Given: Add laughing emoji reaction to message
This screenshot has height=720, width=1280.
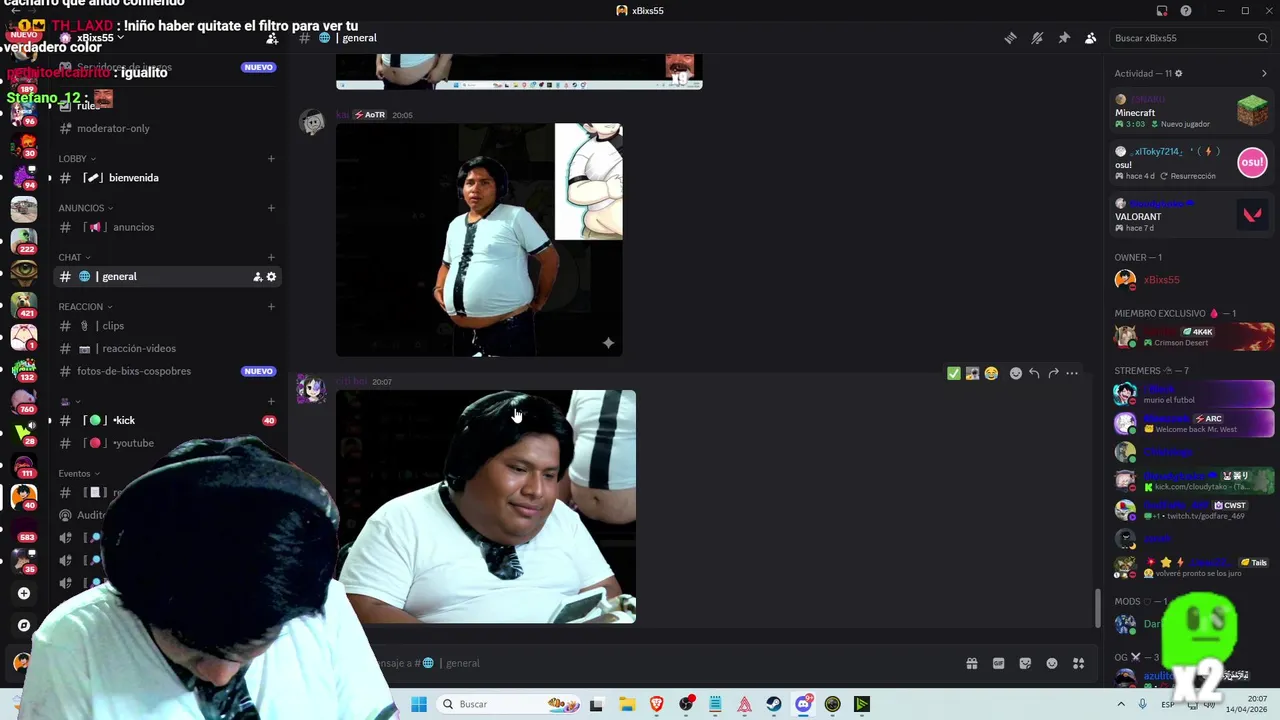Looking at the screenshot, I should point(991,374).
